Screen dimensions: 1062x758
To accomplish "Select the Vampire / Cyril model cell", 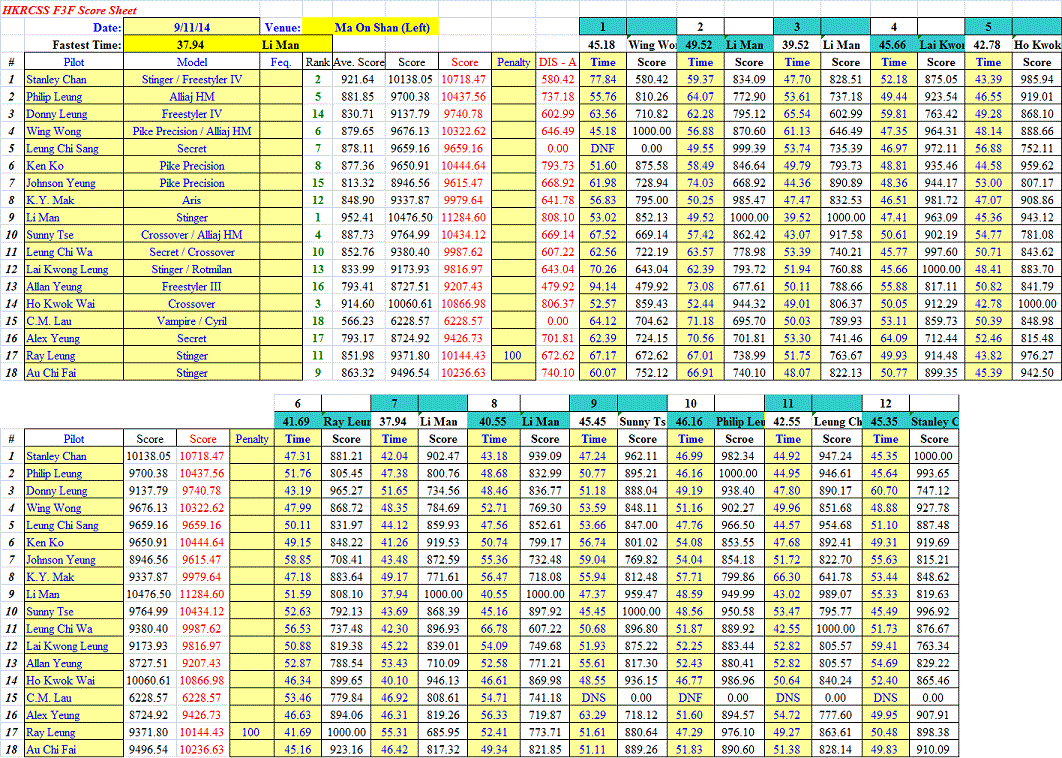I will (x=191, y=321).
